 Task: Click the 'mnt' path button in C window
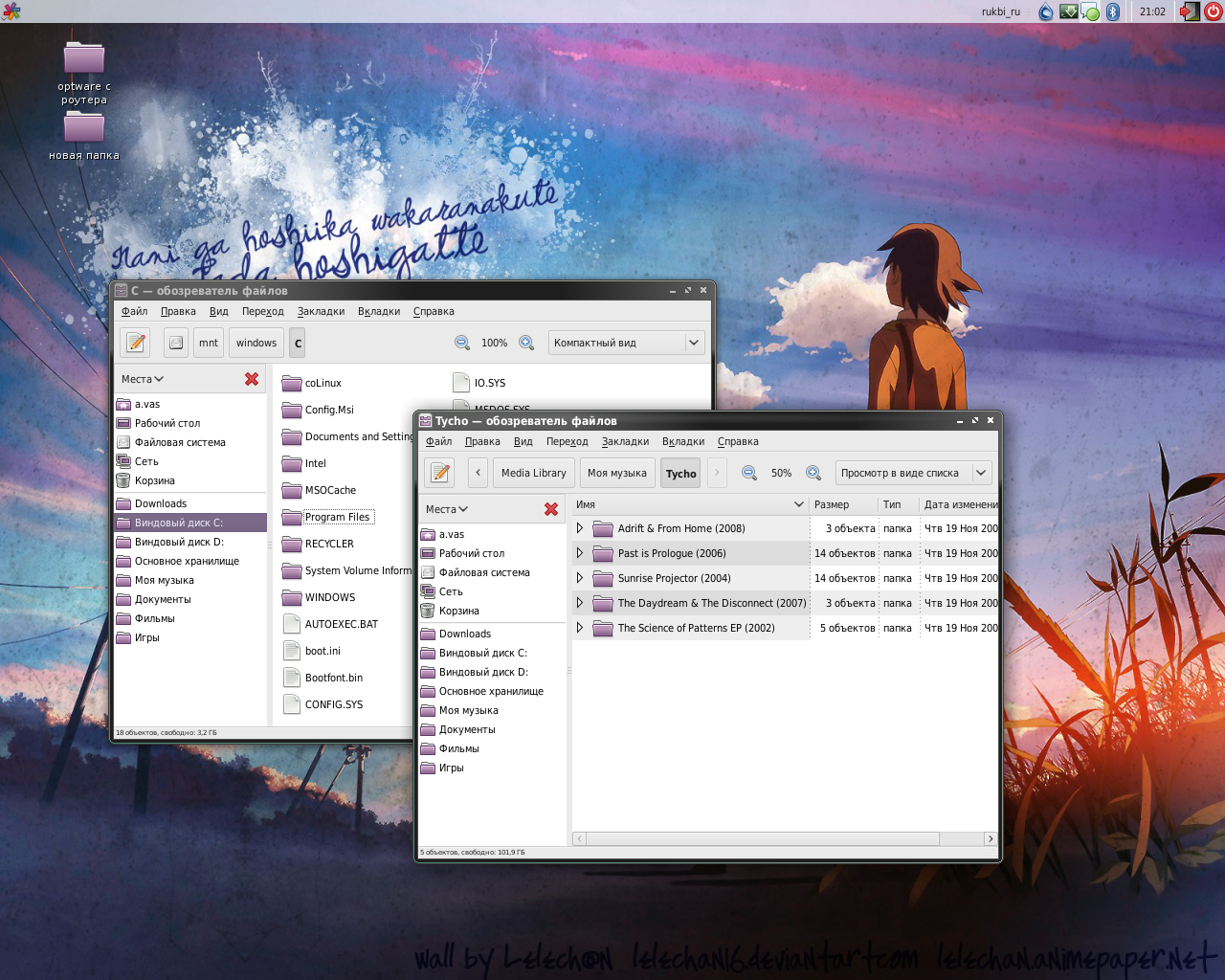tap(209, 343)
